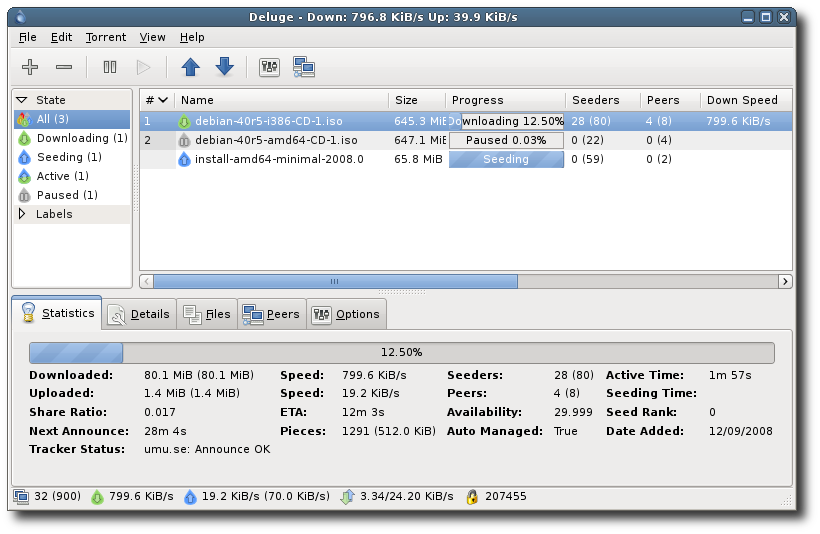The image size is (820, 534).
Task: Filter by Downloading (1) state
Action: tap(72, 138)
